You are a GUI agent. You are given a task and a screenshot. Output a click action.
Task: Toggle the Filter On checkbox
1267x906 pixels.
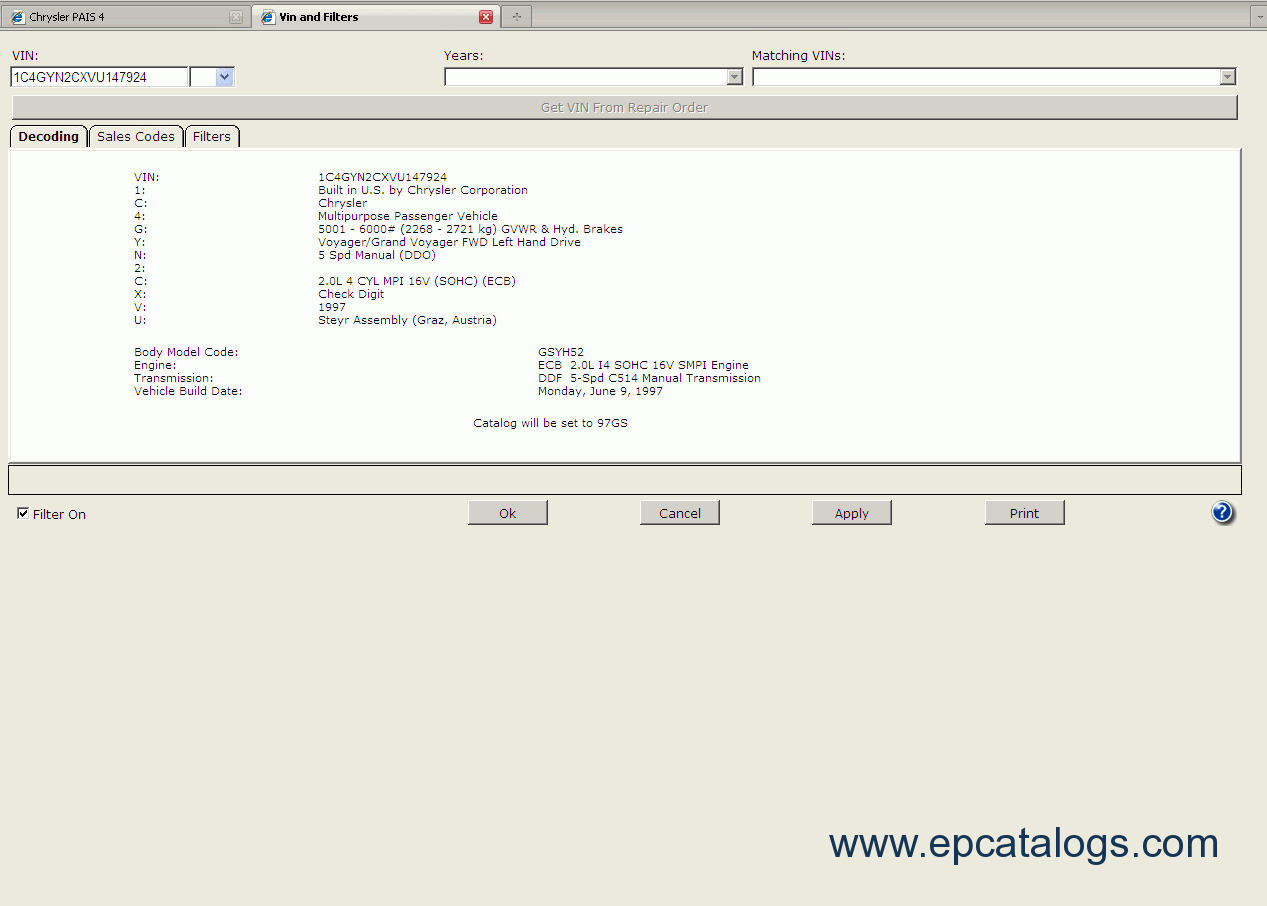tap(23, 514)
